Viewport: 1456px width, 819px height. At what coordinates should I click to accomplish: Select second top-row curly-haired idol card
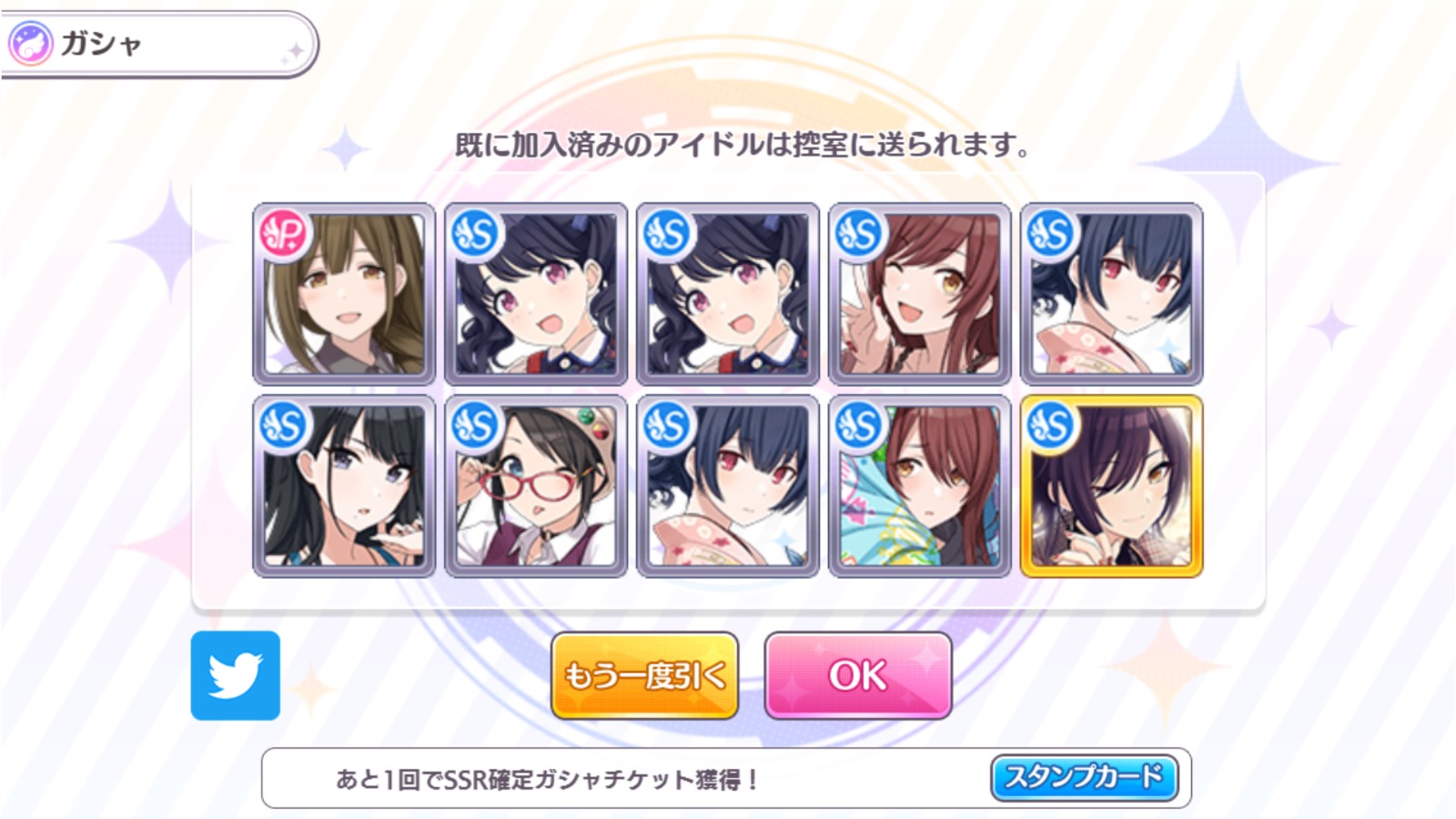pyautogui.click(x=536, y=294)
